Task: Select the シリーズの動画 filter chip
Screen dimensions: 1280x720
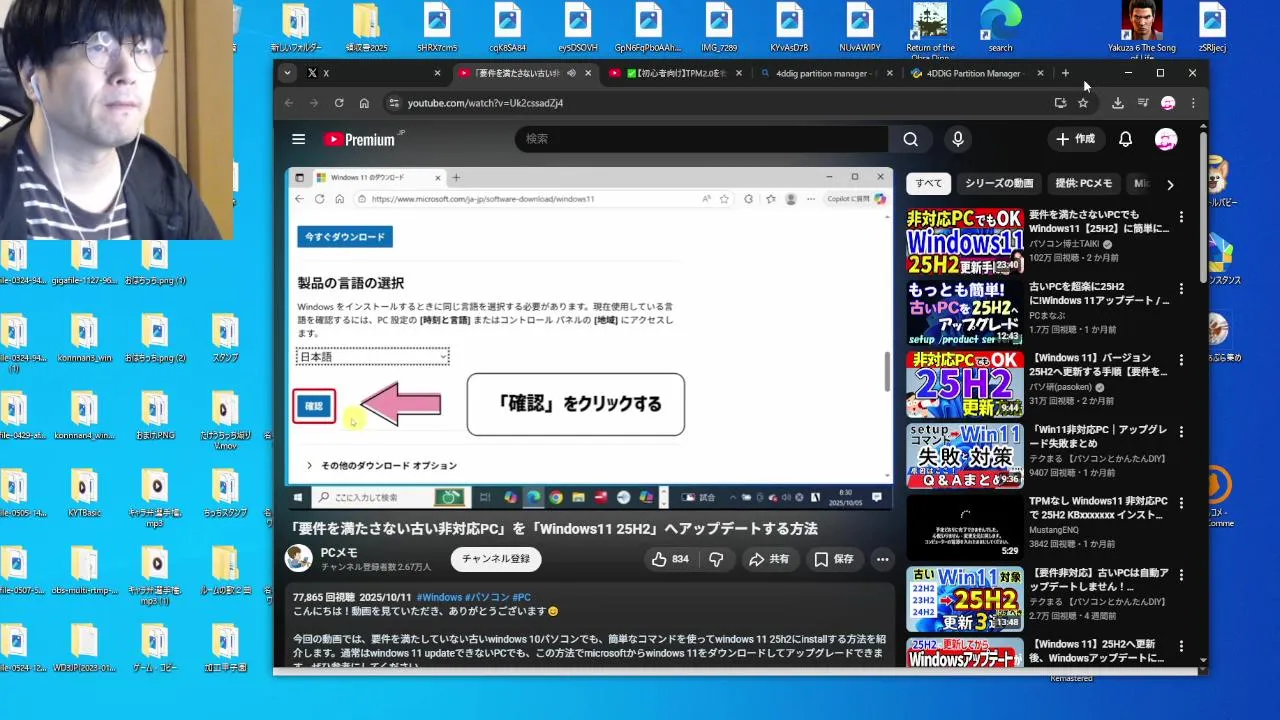Action: [x=999, y=184]
